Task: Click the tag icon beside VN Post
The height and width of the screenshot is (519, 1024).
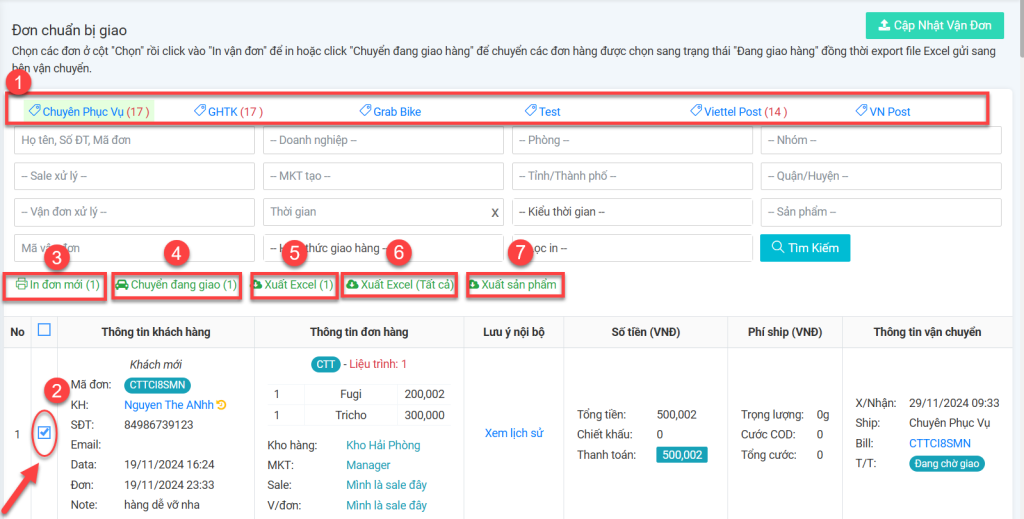Action: click(861, 111)
